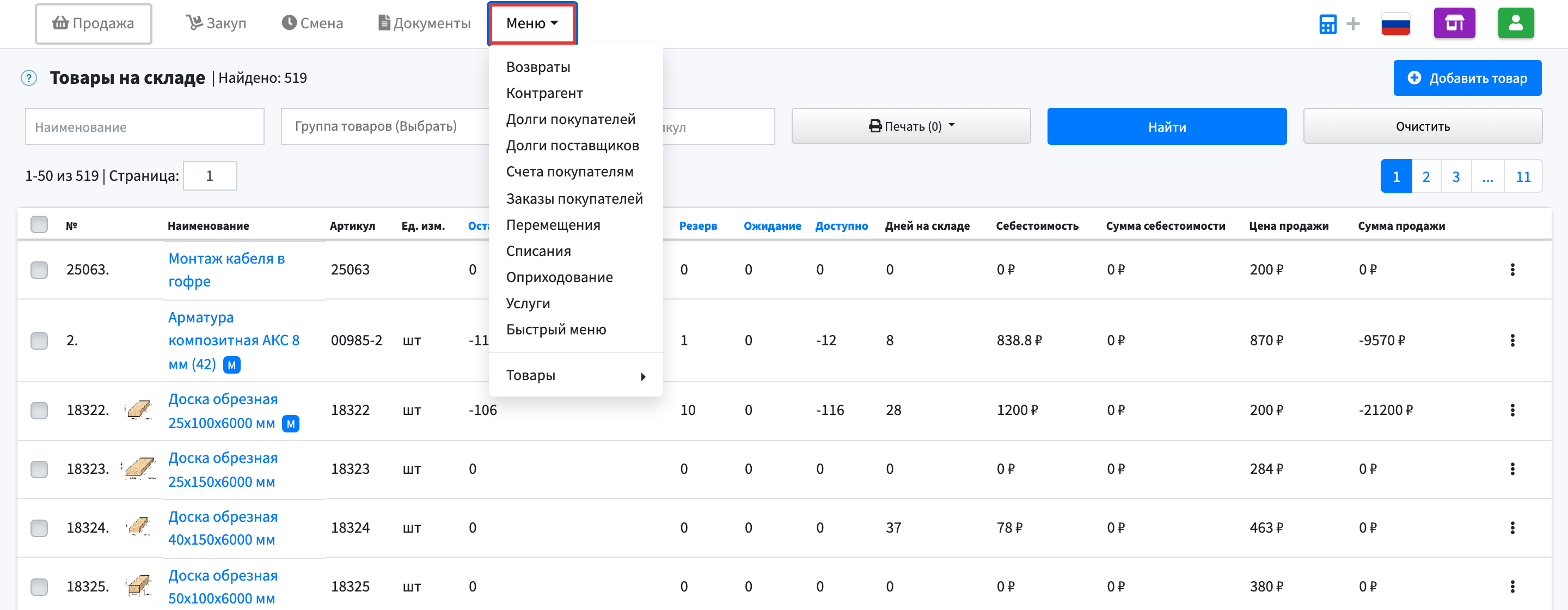Click the Добавить товар button
The width and height of the screenshot is (1568, 610).
pyautogui.click(x=1467, y=78)
